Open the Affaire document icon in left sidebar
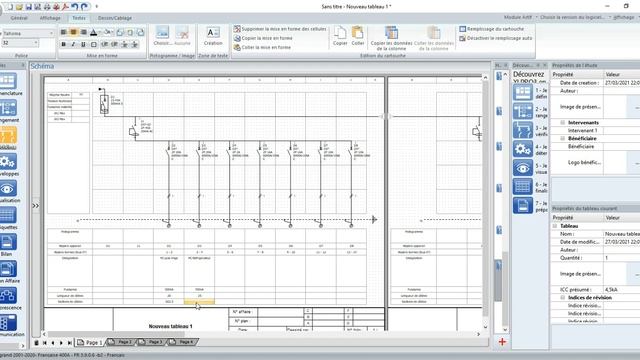Viewport: 640px width, 360px height. pos(8,269)
